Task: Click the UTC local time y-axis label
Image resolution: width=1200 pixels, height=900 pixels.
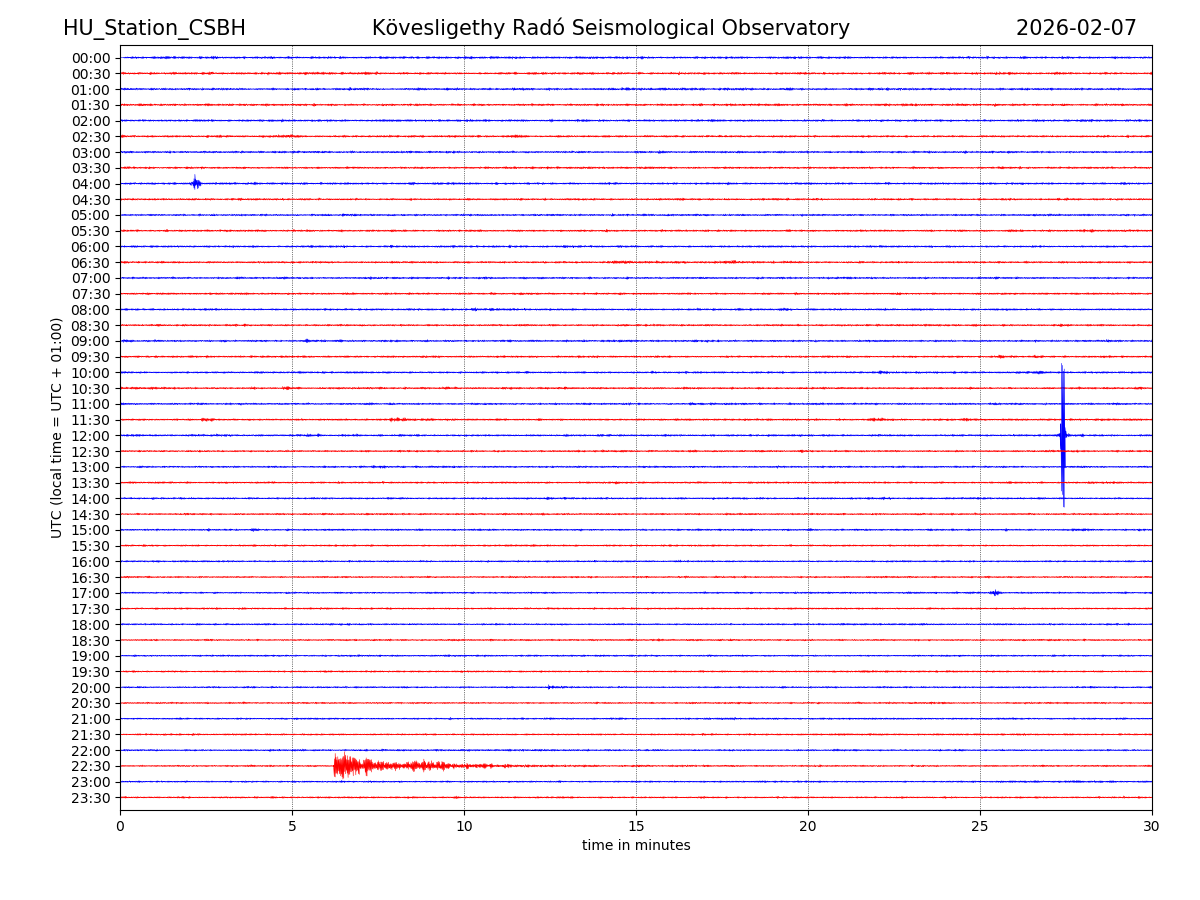Action: coord(57,427)
